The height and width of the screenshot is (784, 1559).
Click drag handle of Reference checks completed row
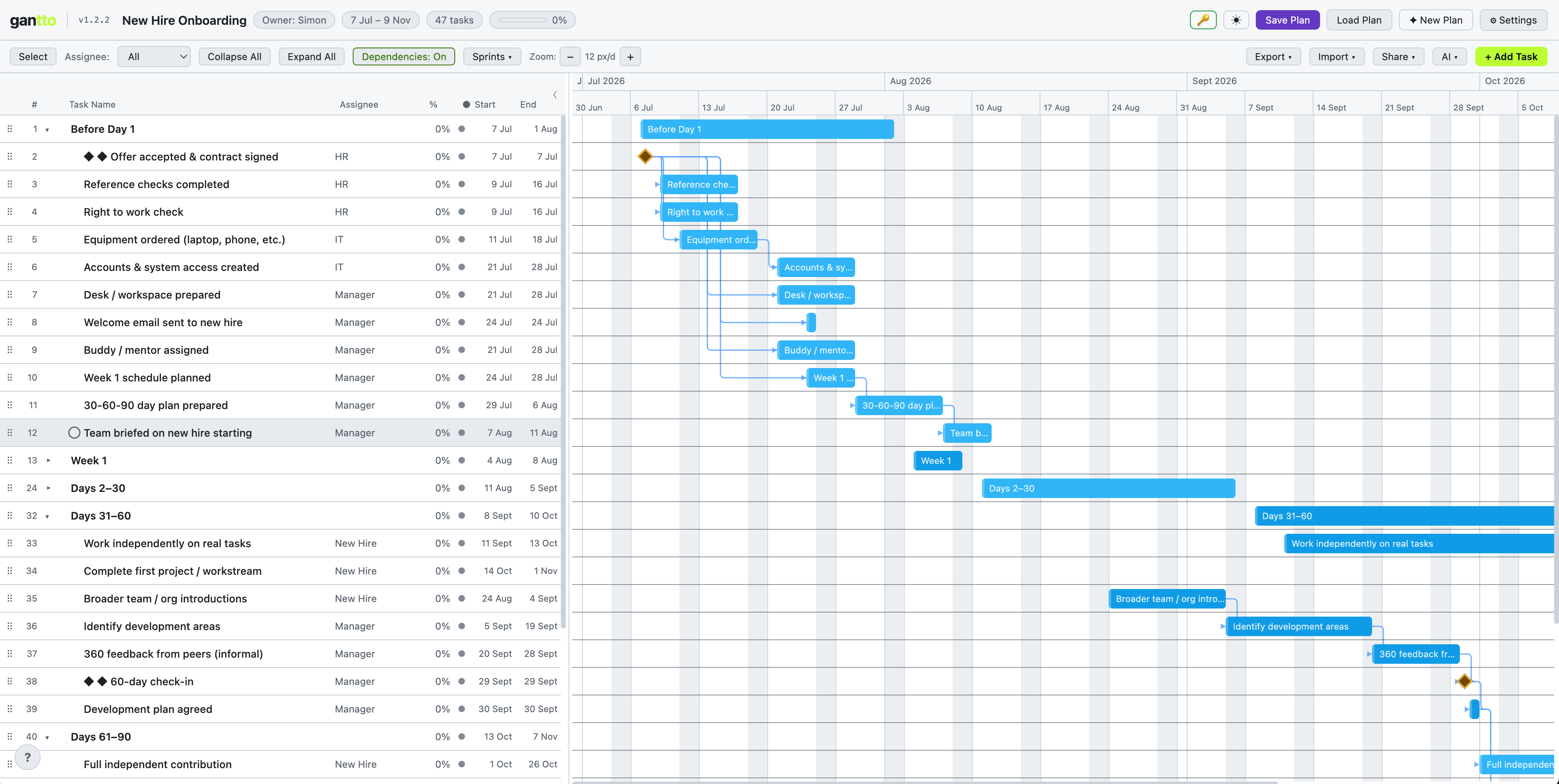tap(10, 184)
